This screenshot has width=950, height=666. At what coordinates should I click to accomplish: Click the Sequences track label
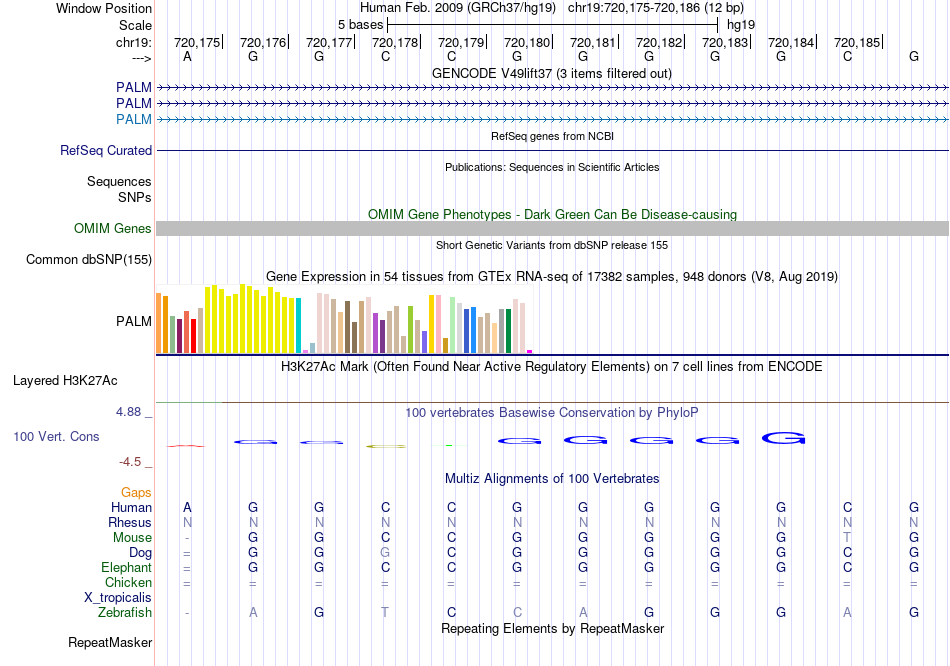[x=119, y=181]
